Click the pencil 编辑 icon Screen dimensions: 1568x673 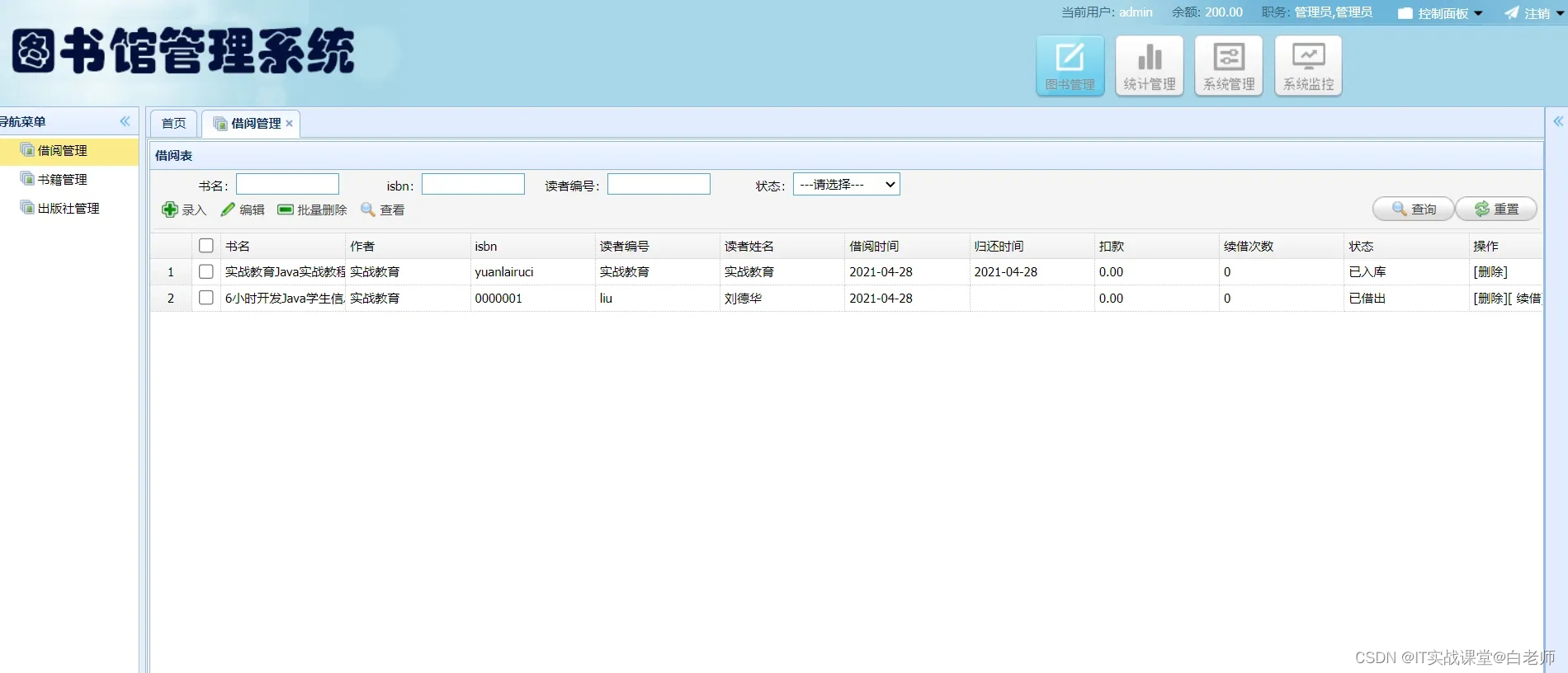(x=228, y=209)
